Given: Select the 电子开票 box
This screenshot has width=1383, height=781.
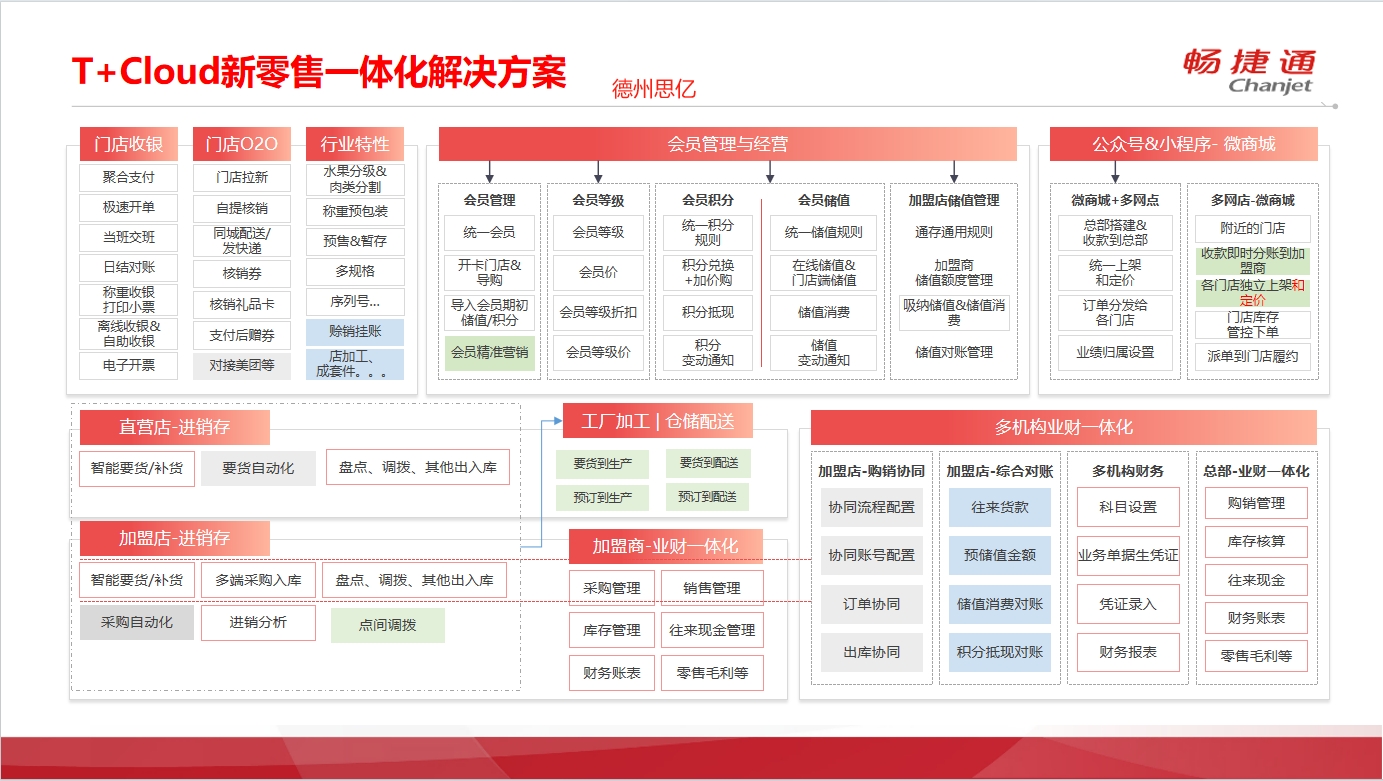Looking at the screenshot, I should [129, 365].
